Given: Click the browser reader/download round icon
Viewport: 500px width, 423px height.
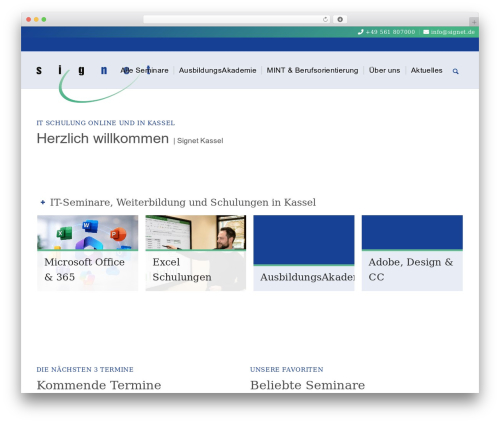Looking at the screenshot, I should 340,19.
